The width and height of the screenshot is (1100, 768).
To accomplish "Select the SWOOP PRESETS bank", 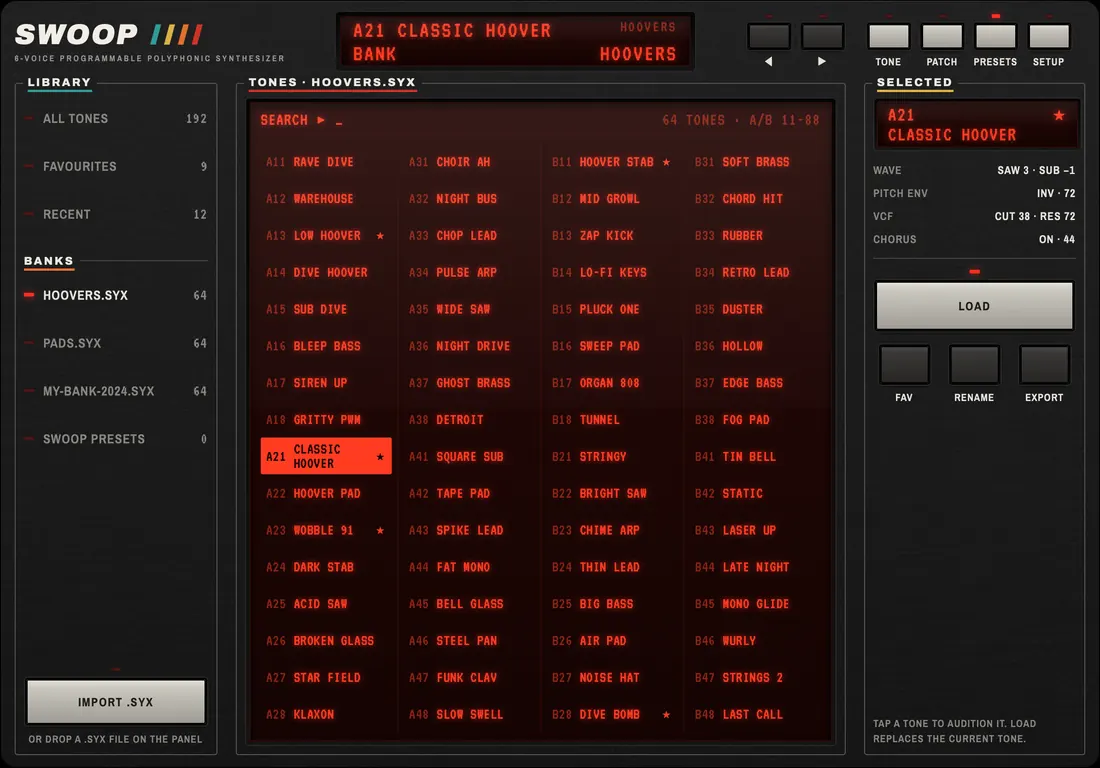I will [116, 439].
